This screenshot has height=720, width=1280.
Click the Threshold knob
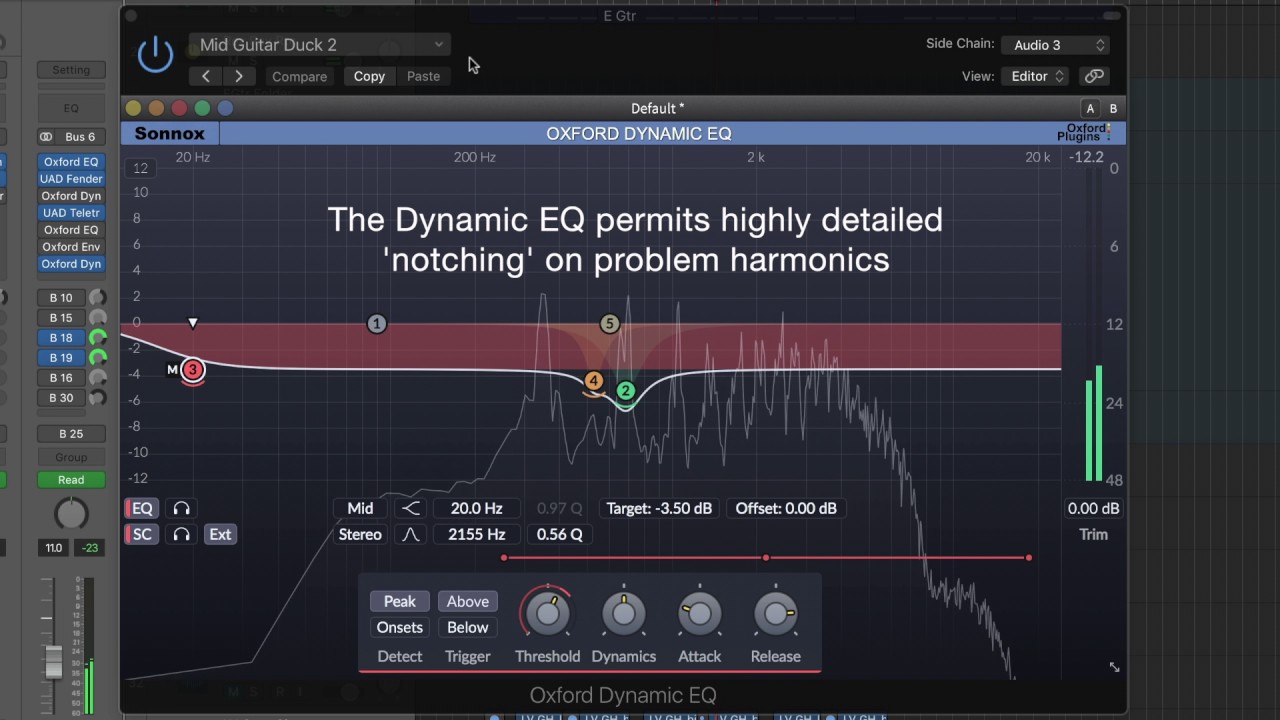coord(547,613)
